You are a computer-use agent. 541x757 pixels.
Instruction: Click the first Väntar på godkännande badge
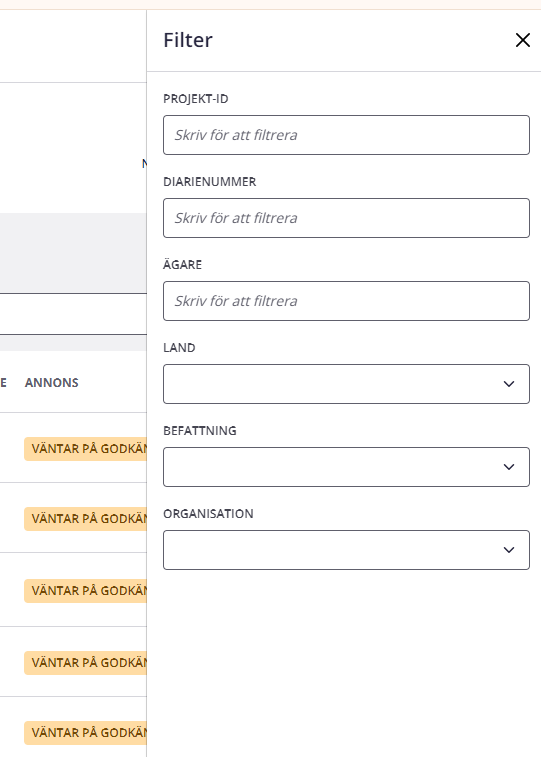[x=85, y=449]
